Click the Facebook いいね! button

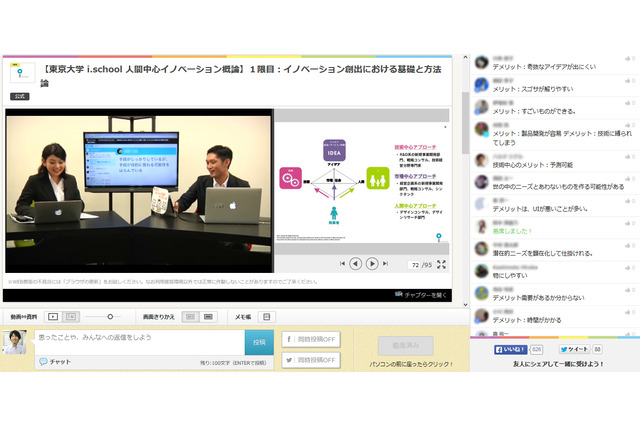510,350
